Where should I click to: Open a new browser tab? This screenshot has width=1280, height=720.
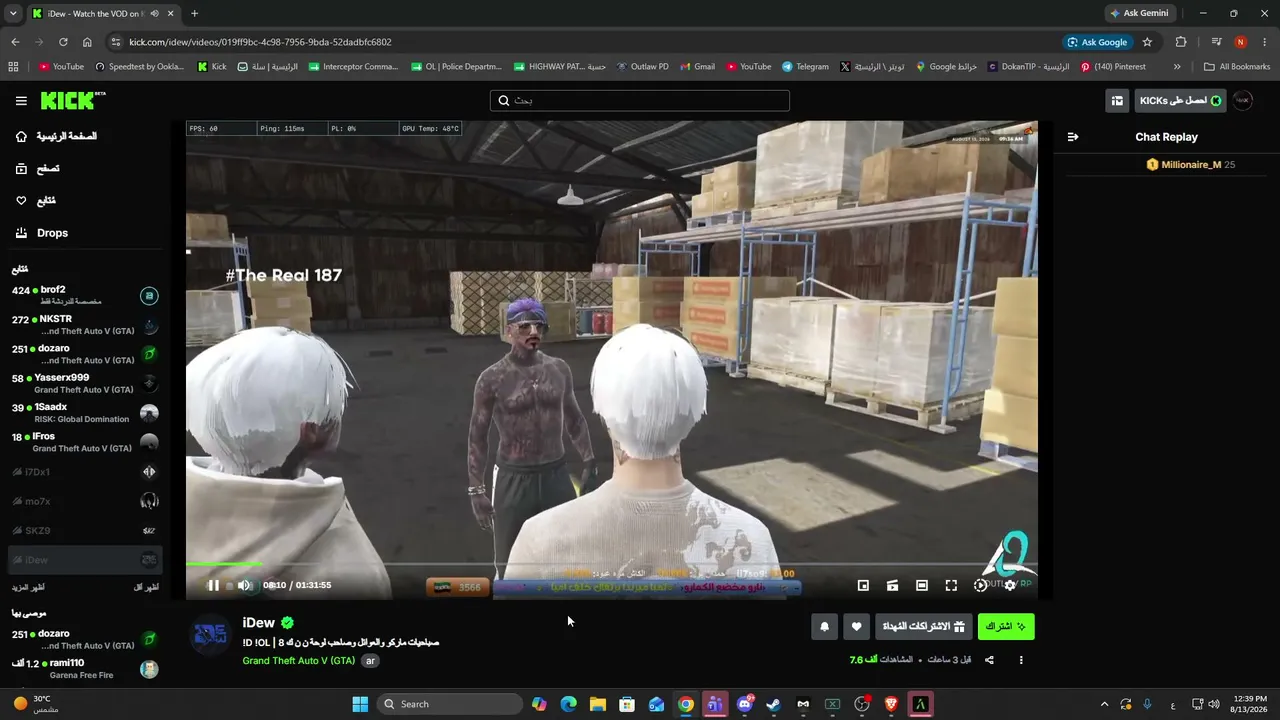click(x=194, y=14)
